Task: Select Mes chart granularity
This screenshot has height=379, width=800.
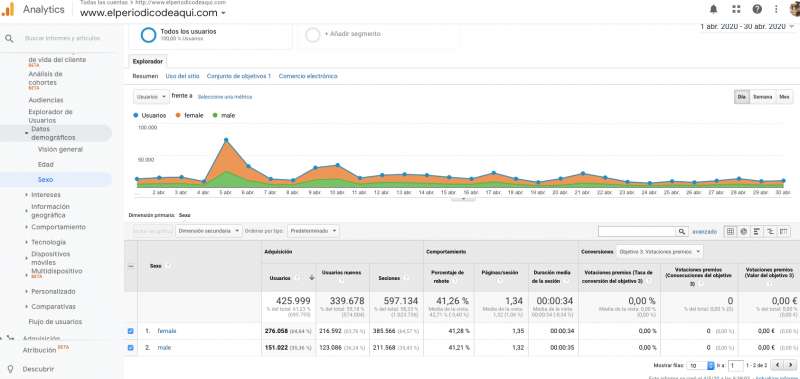Action: [x=785, y=97]
